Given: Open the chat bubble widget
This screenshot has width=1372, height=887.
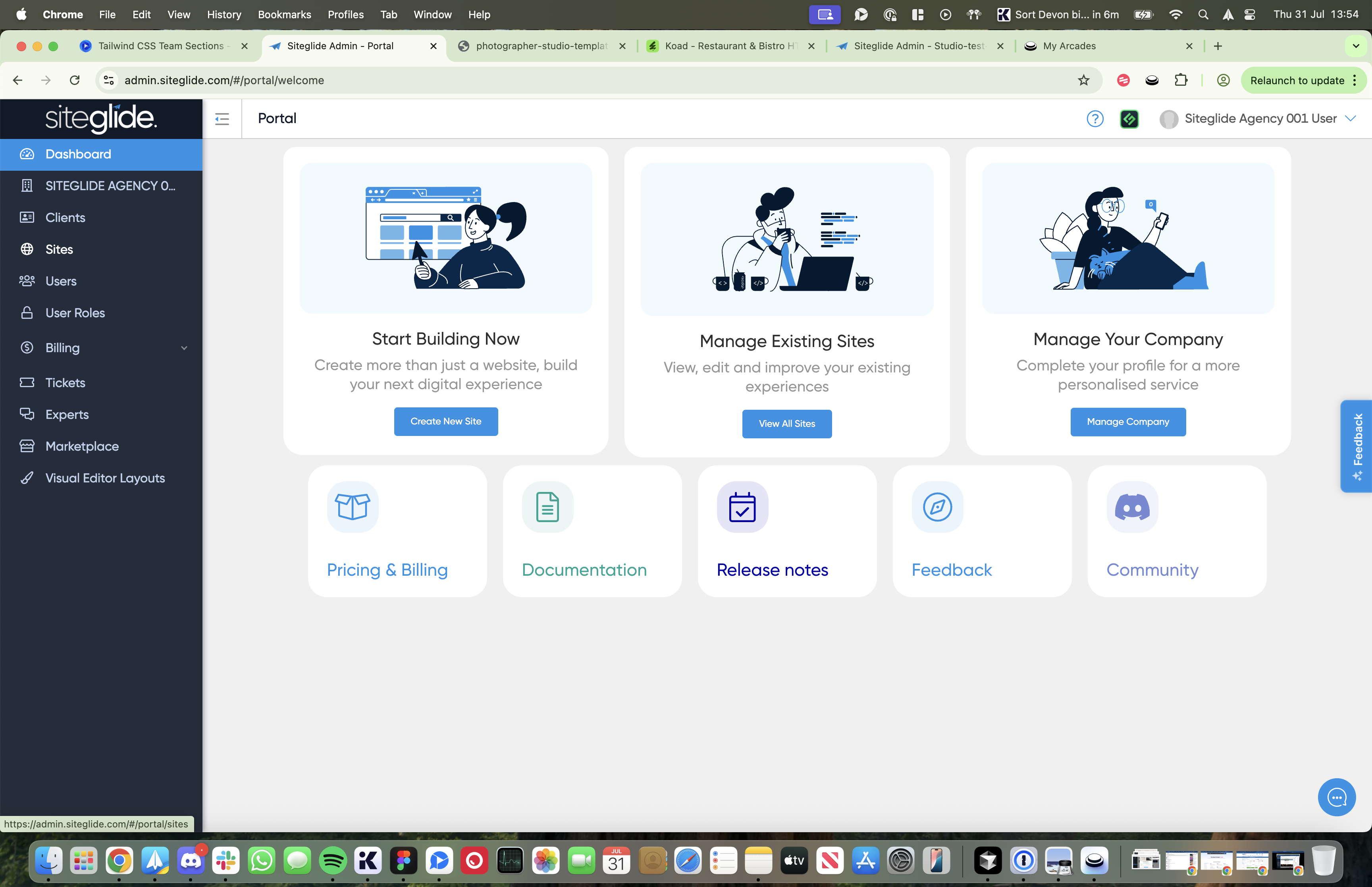Looking at the screenshot, I should 1336,797.
